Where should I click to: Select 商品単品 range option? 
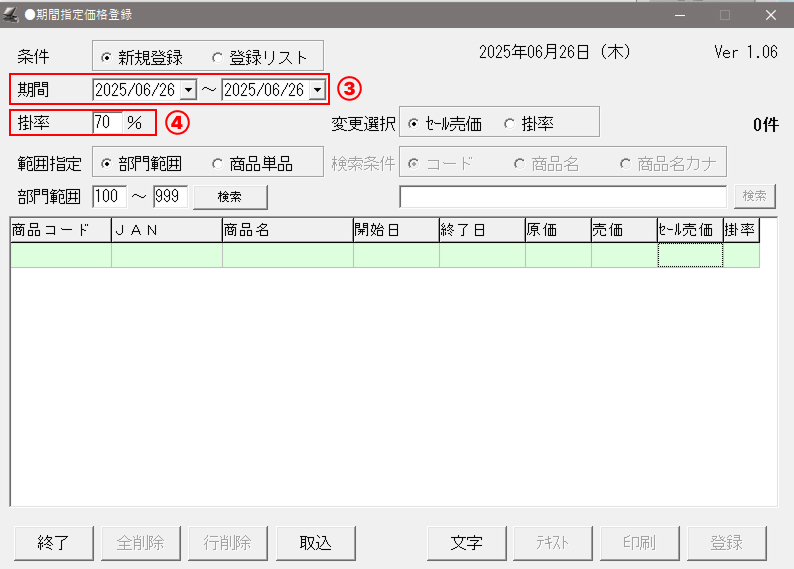[217, 164]
